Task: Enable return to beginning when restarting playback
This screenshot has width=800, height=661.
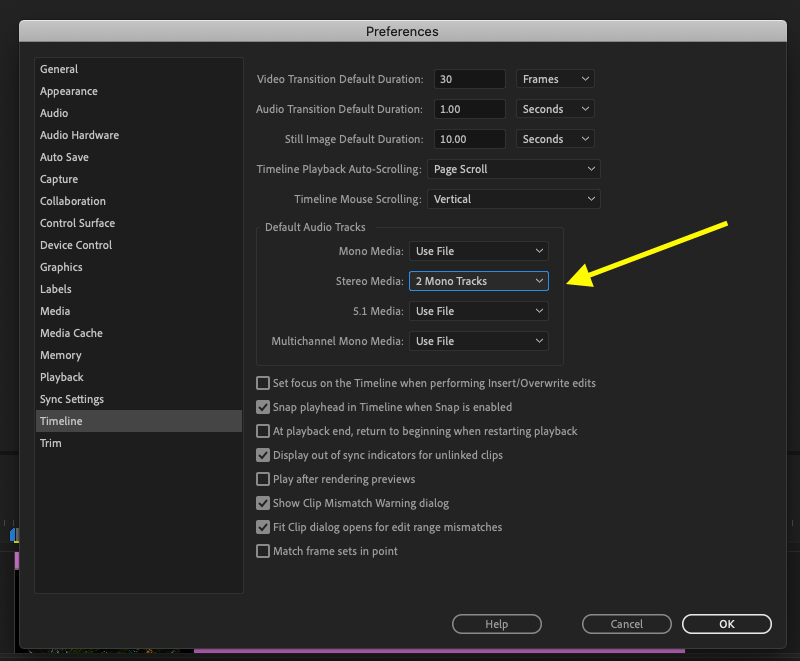Action: pyautogui.click(x=263, y=431)
